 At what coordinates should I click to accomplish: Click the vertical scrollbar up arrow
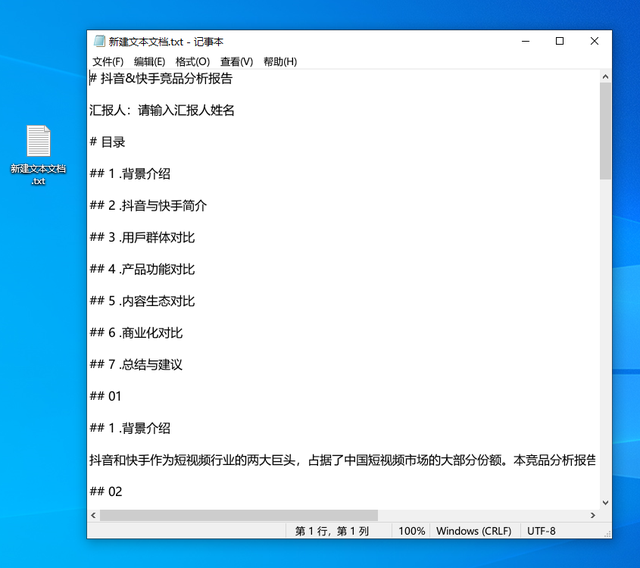pos(605,77)
